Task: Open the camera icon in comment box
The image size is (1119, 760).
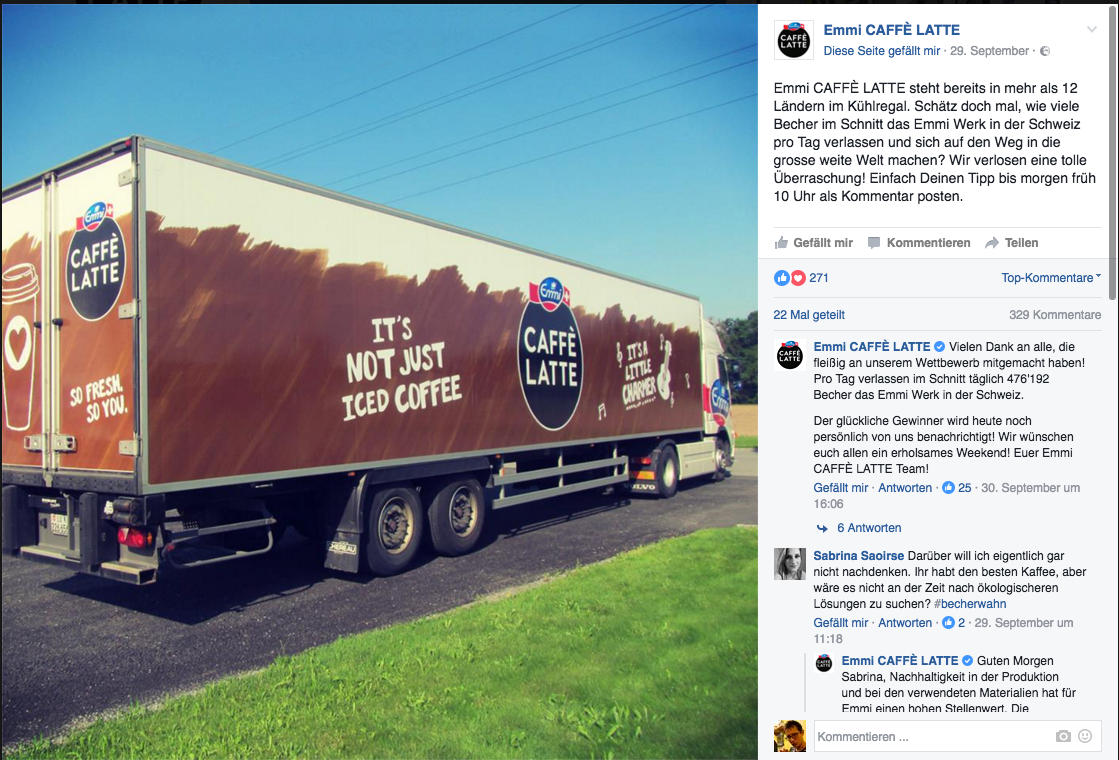Action: [x=1063, y=736]
